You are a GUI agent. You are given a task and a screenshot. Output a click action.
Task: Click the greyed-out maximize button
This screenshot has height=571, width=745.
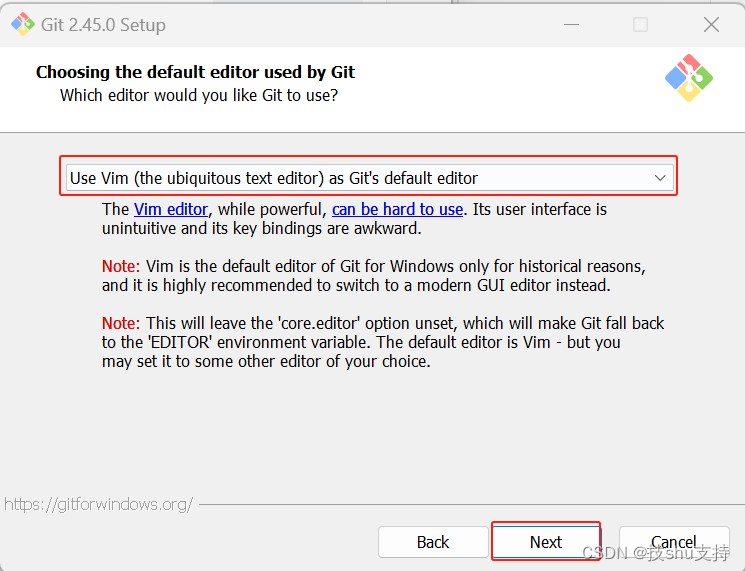[640, 24]
